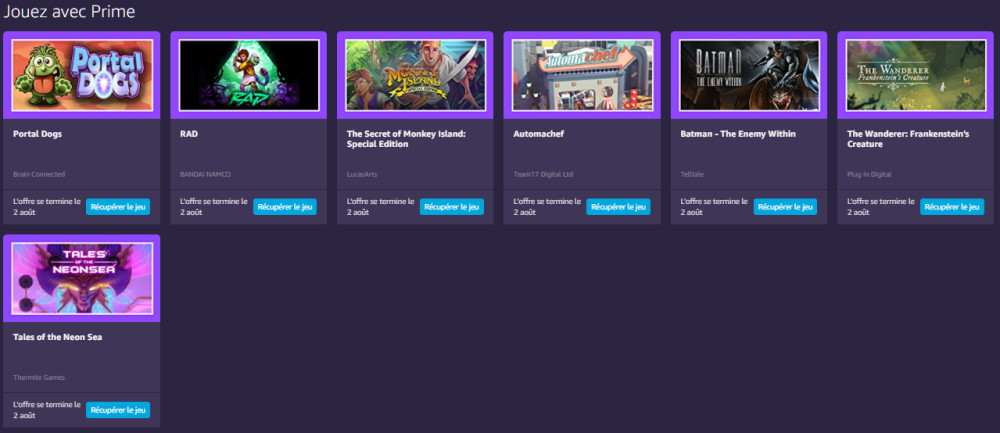Claim The Wanderer via Récupérer le jeu
Image resolution: width=1000 pixels, height=433 pixels.
click(x=952, y=207)
